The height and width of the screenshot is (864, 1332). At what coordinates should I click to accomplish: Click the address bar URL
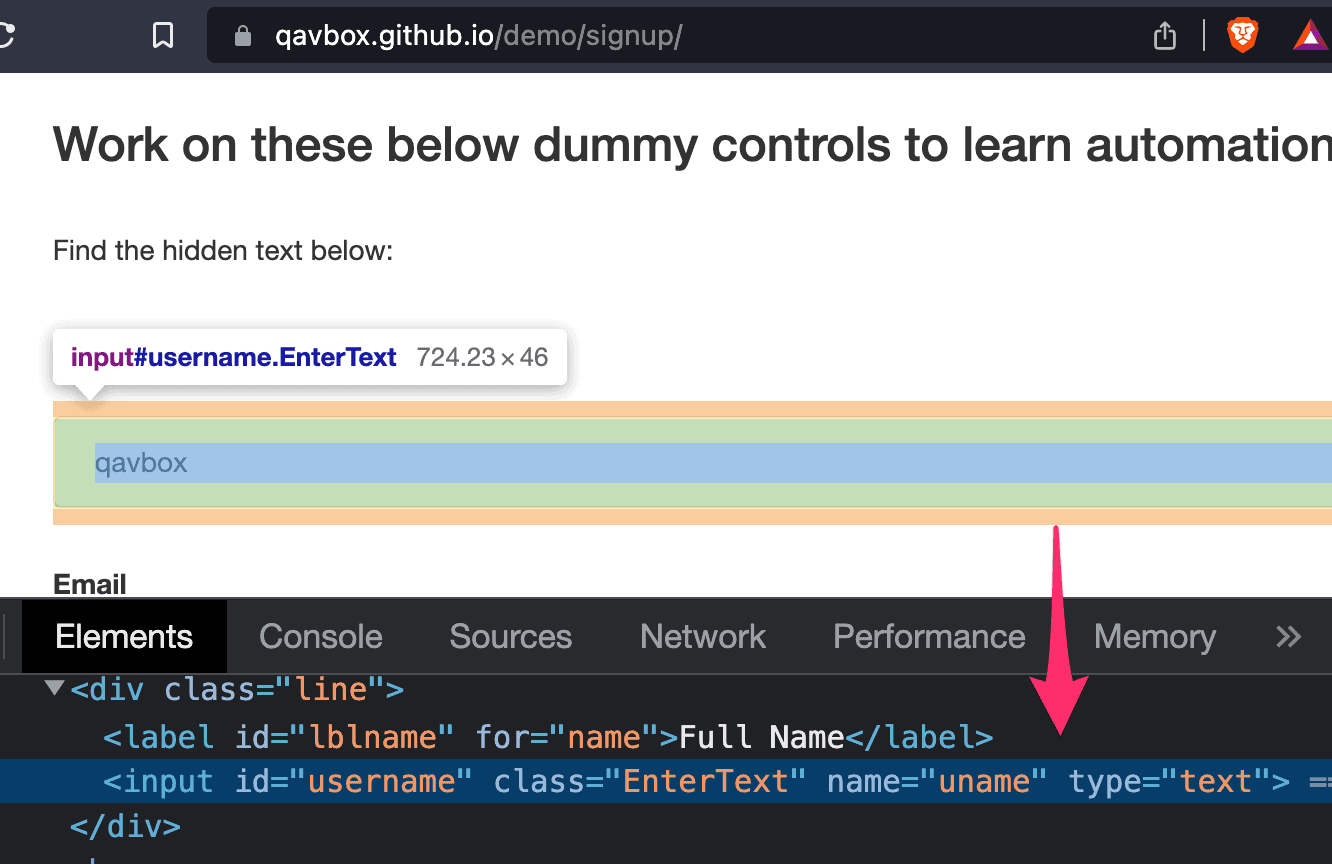click(477, 35)
